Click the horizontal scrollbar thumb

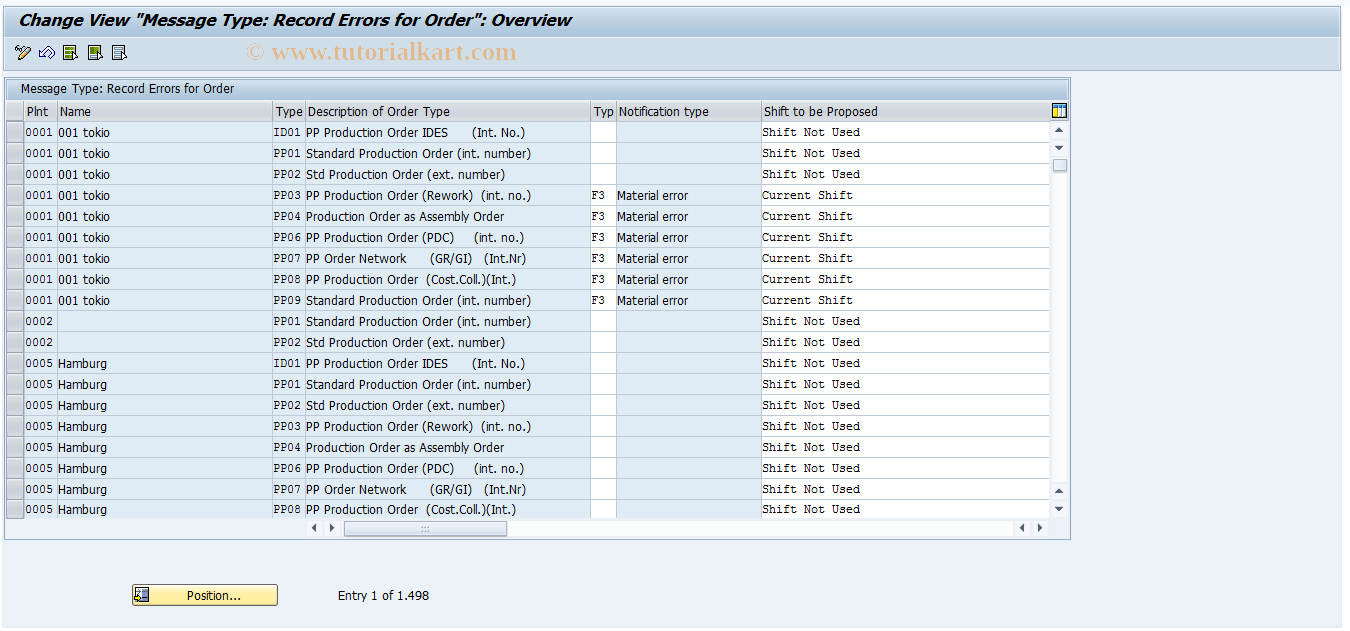425,528
